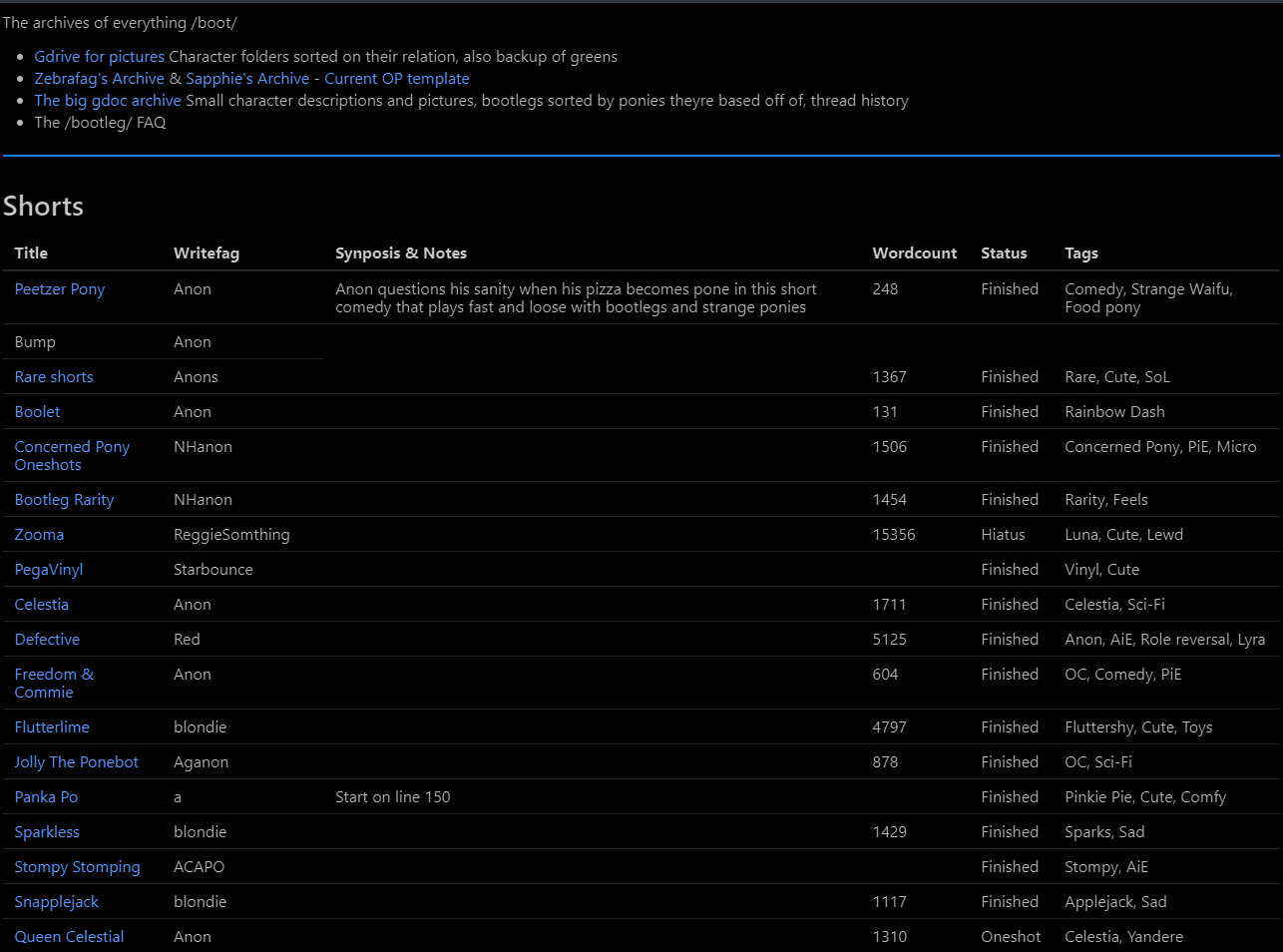Open the Celestia story link

42,605
